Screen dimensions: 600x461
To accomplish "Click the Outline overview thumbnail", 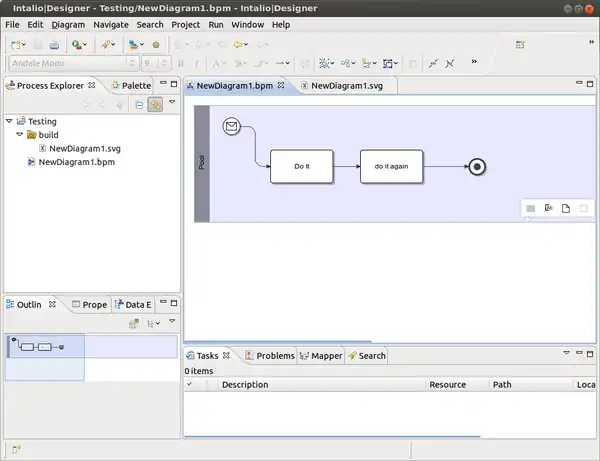I will click(x=36, y=347).
